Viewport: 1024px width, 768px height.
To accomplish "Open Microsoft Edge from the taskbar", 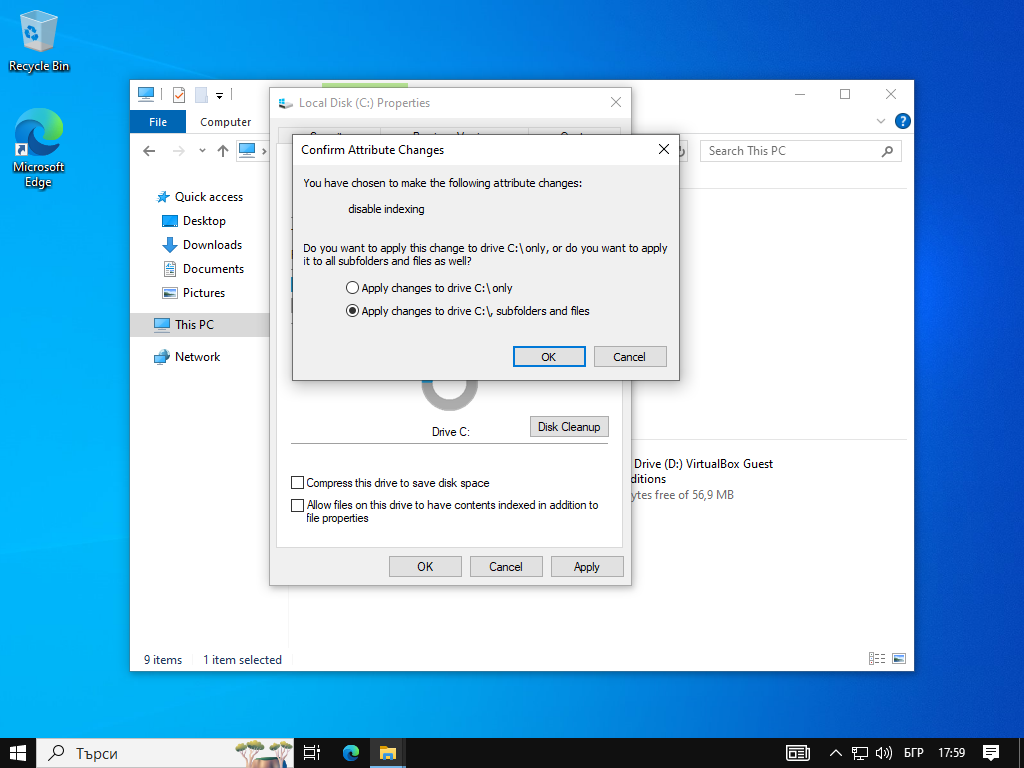I will 350,752.
